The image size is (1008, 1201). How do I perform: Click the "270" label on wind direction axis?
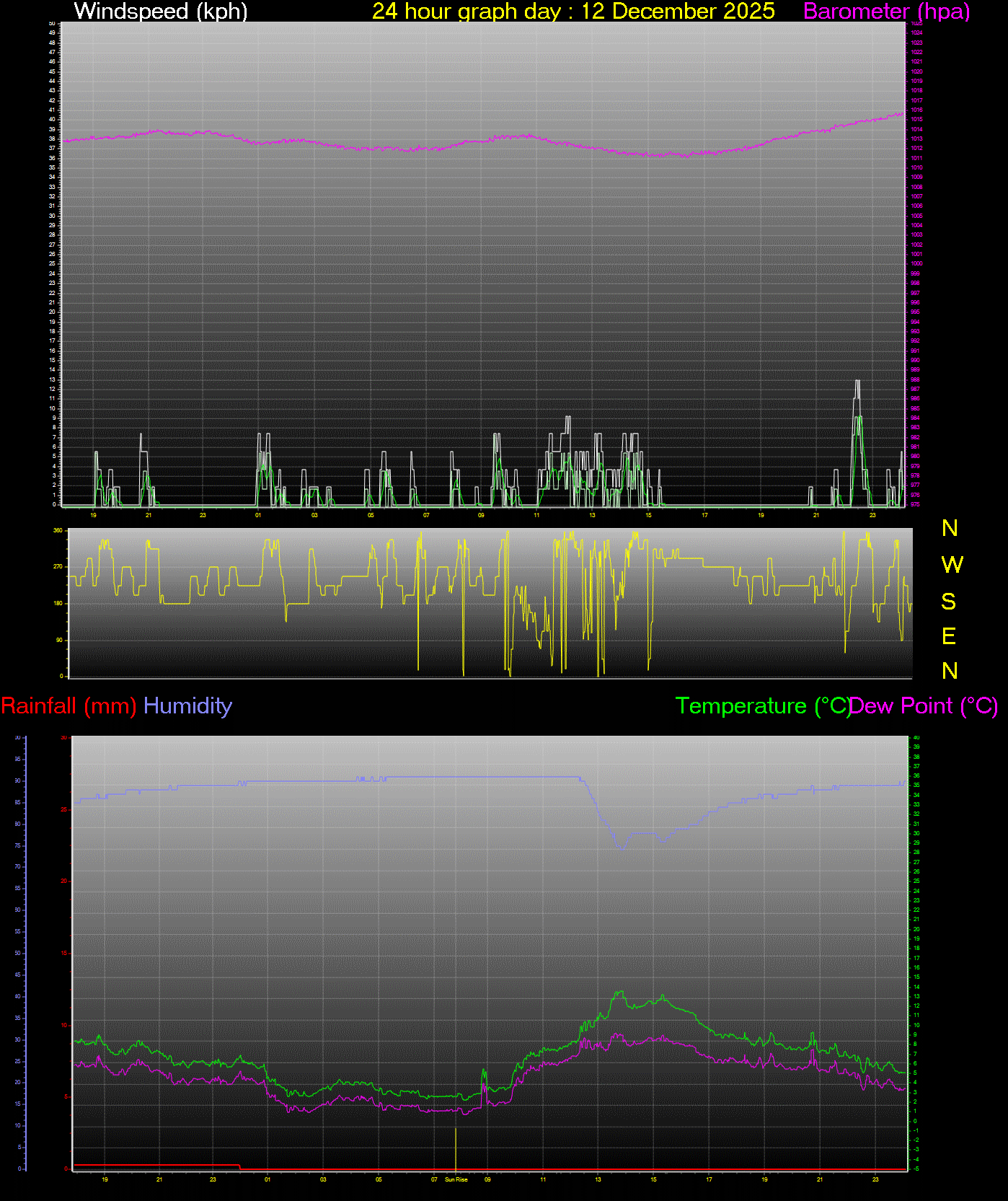58,567
